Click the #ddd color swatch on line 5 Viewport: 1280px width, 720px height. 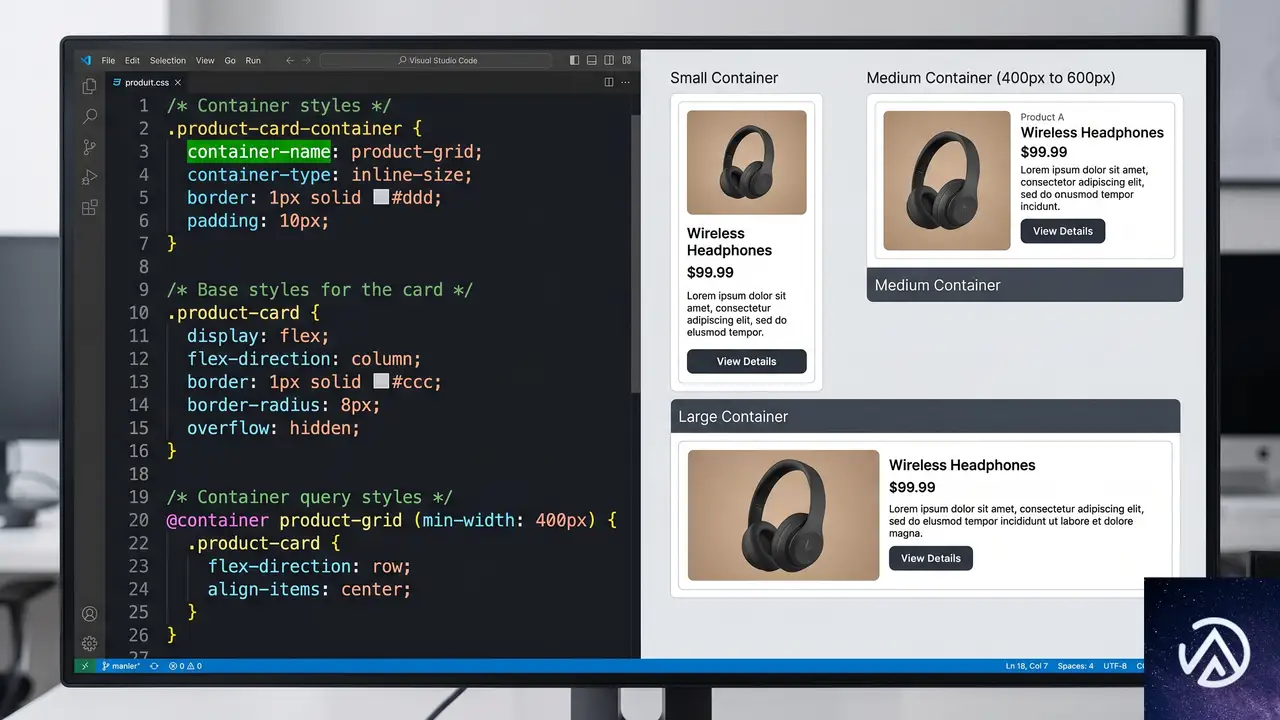381,197
